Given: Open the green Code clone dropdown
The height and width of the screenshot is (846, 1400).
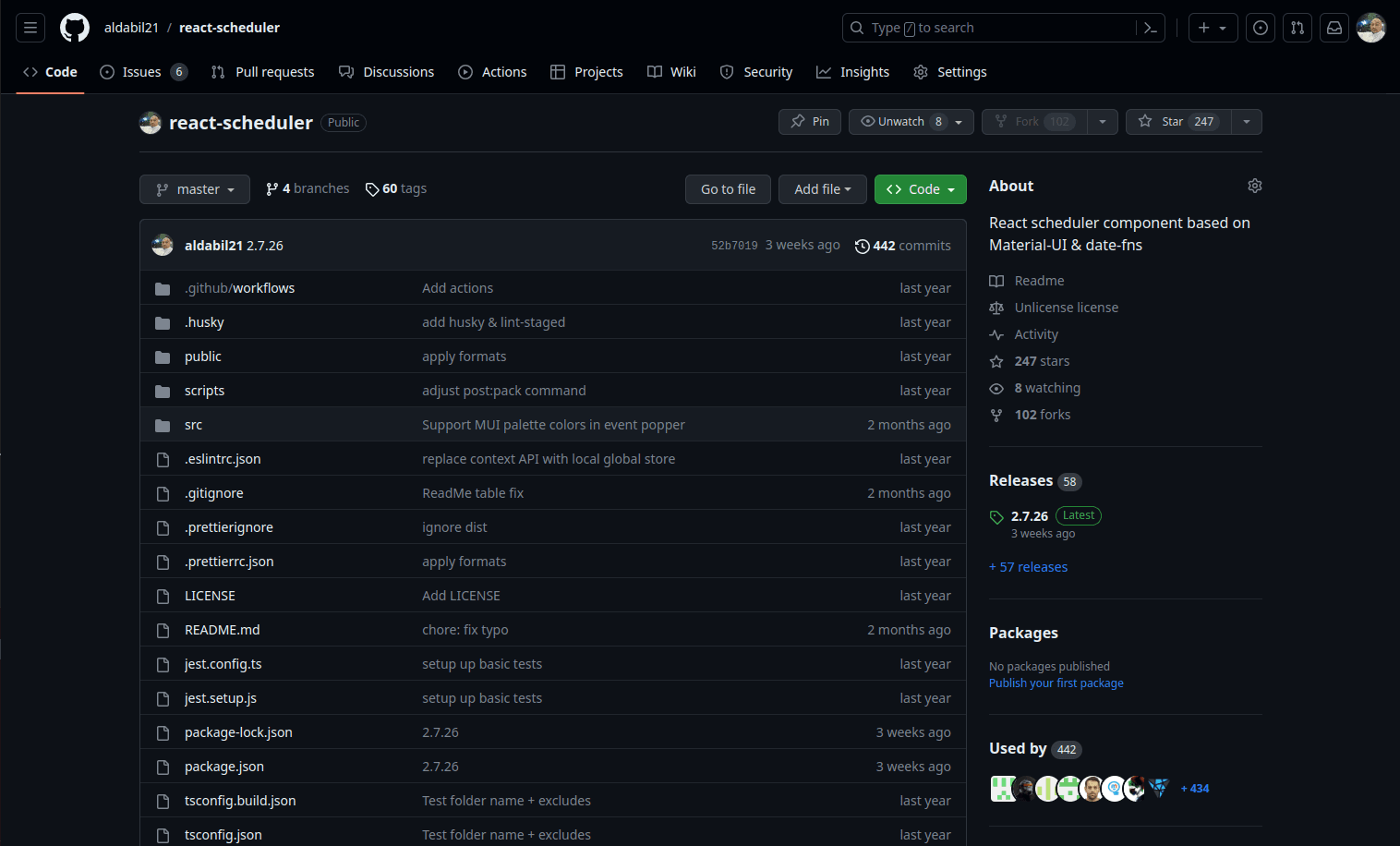Looking at the screenshot, I should tap(921, 189).
